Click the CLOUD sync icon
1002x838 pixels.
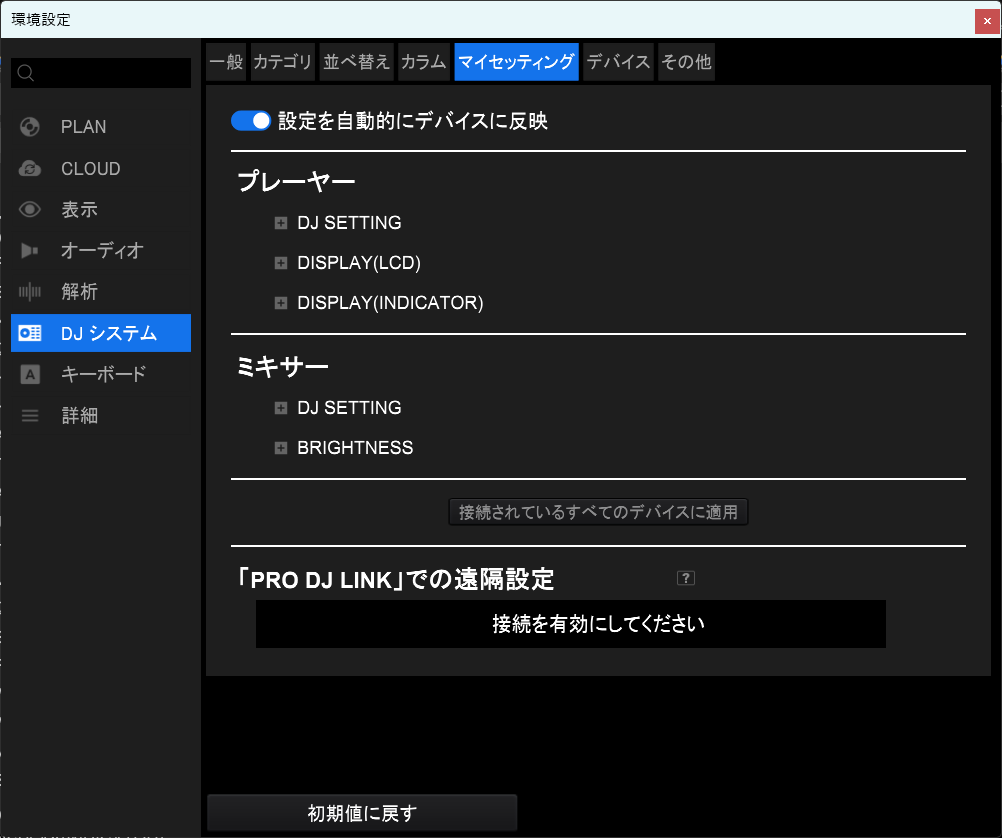pyautogui.click(x=29, y=169)
